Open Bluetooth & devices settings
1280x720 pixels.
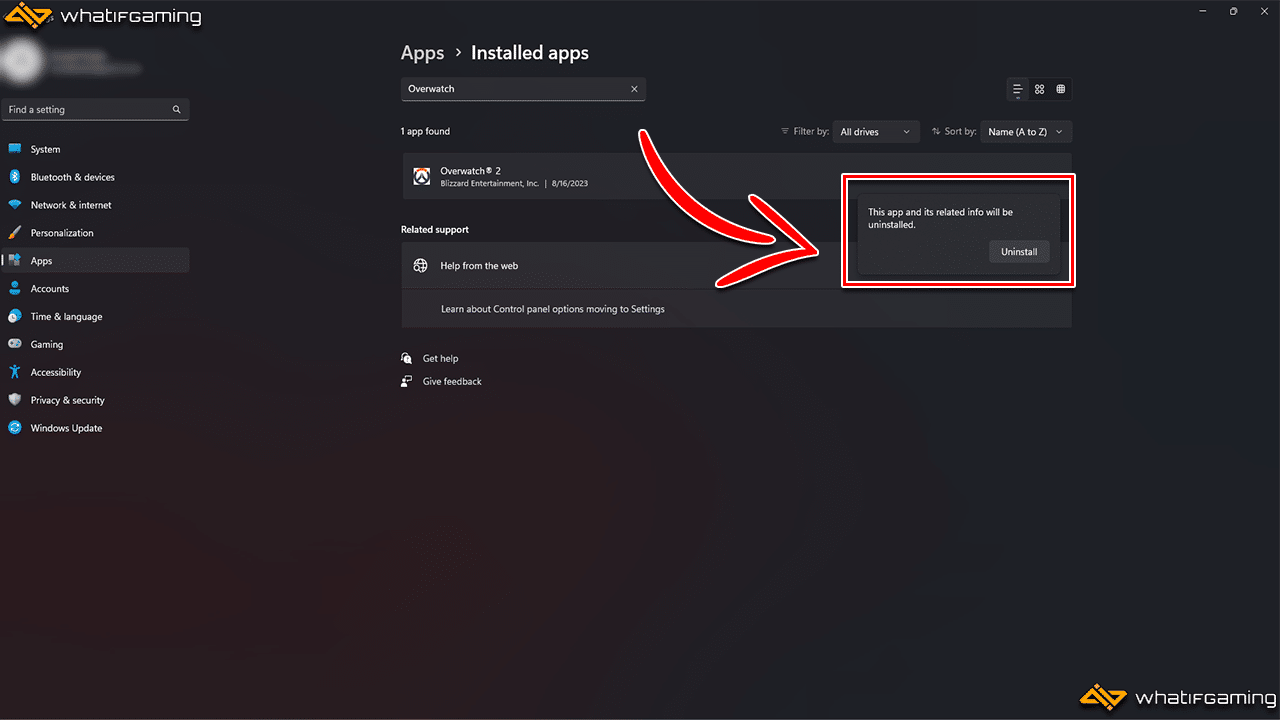point(95,177)
